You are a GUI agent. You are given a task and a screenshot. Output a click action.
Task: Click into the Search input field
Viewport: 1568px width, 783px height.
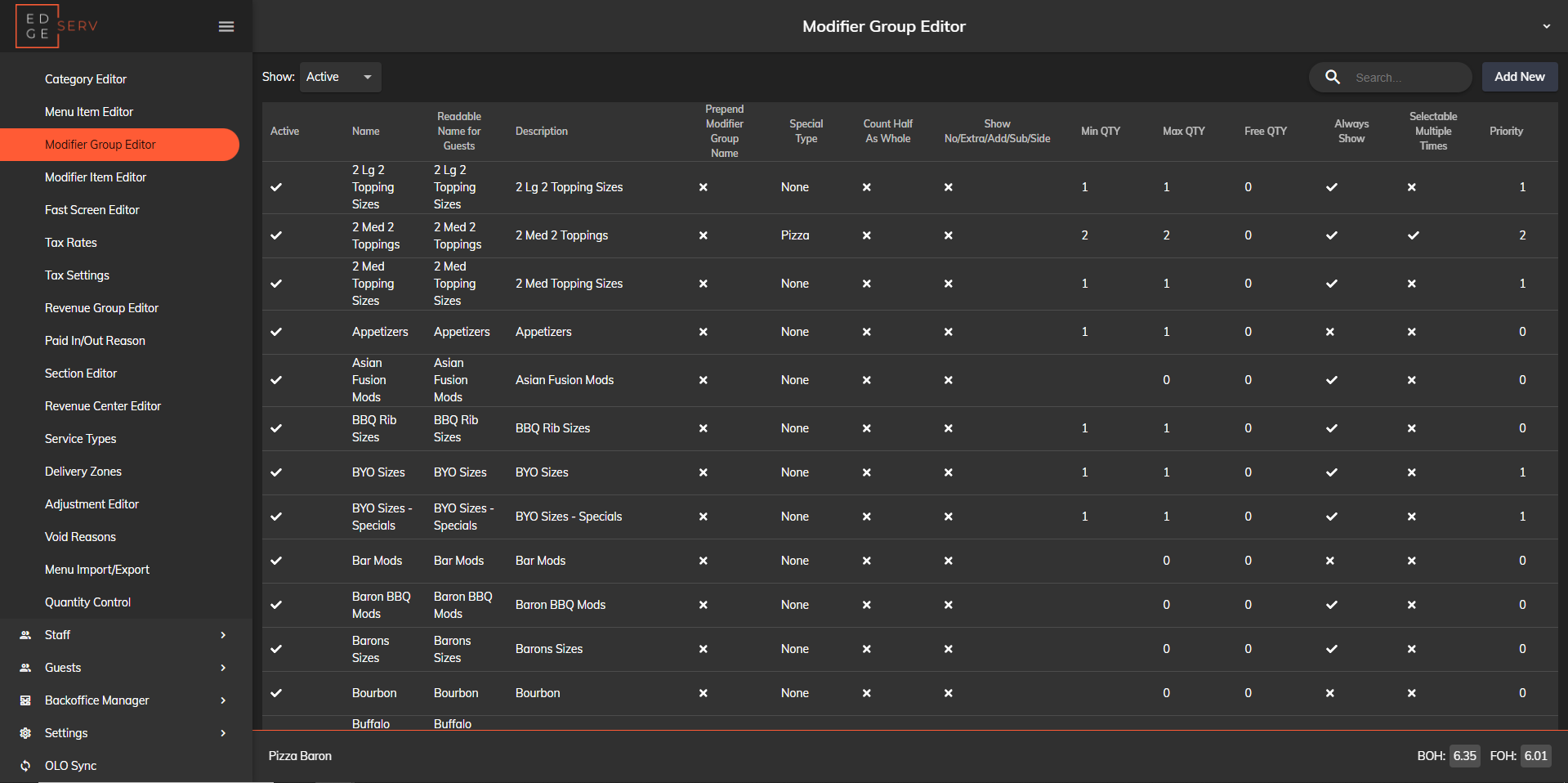[x=1407, y=78]
